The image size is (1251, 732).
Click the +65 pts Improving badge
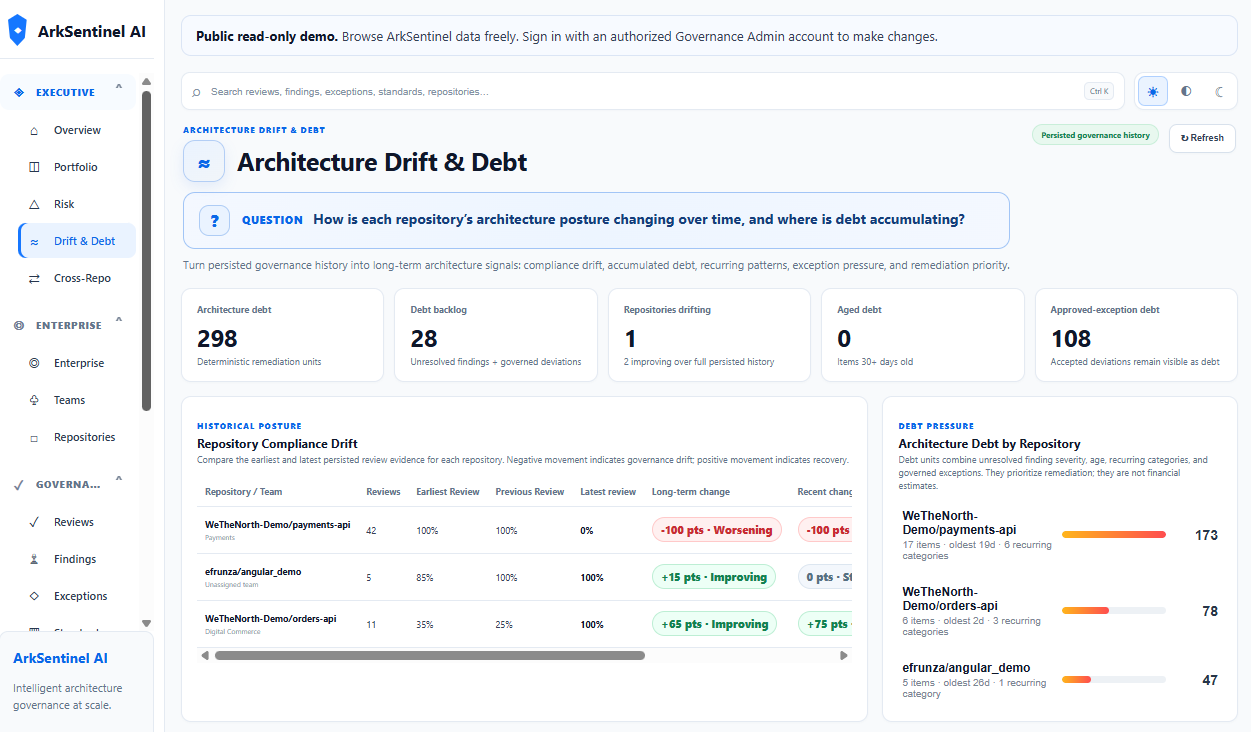click(x=714, y=624)
